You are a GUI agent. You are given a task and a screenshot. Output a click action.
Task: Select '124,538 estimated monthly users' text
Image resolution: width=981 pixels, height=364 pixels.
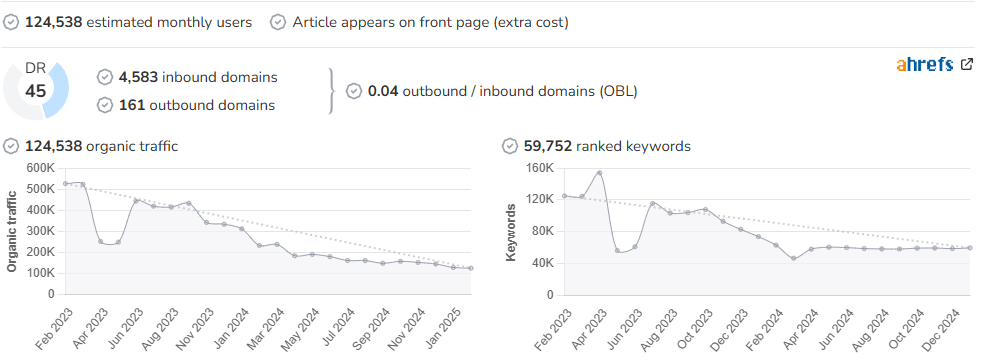point(138,23)
